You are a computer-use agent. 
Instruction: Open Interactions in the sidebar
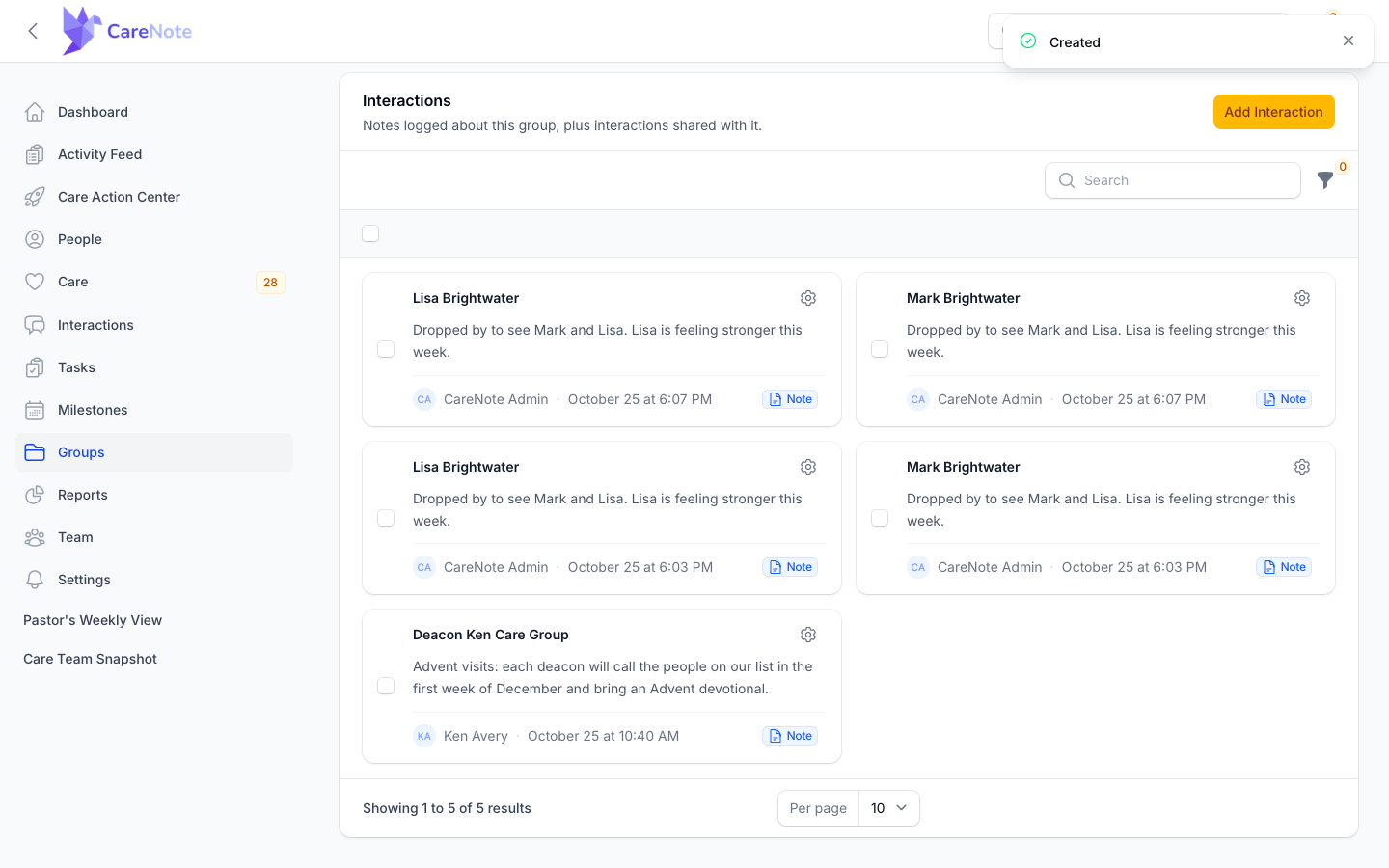click(x=154, y=325)
